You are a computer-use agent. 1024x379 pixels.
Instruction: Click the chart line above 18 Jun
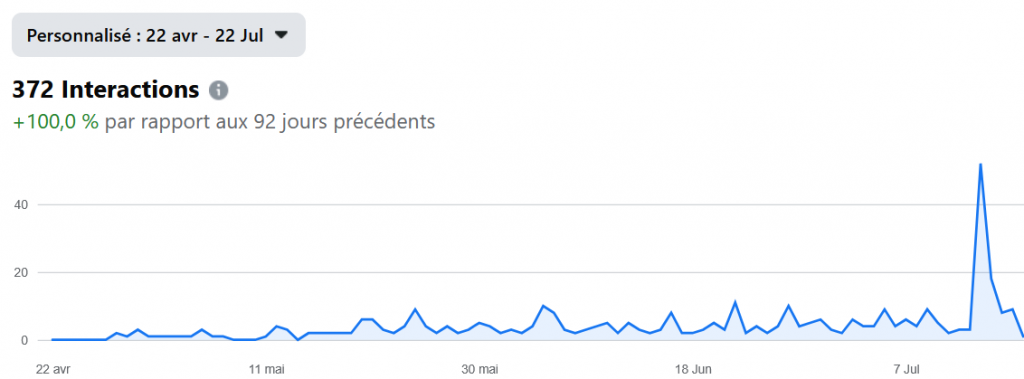[693, 333]
